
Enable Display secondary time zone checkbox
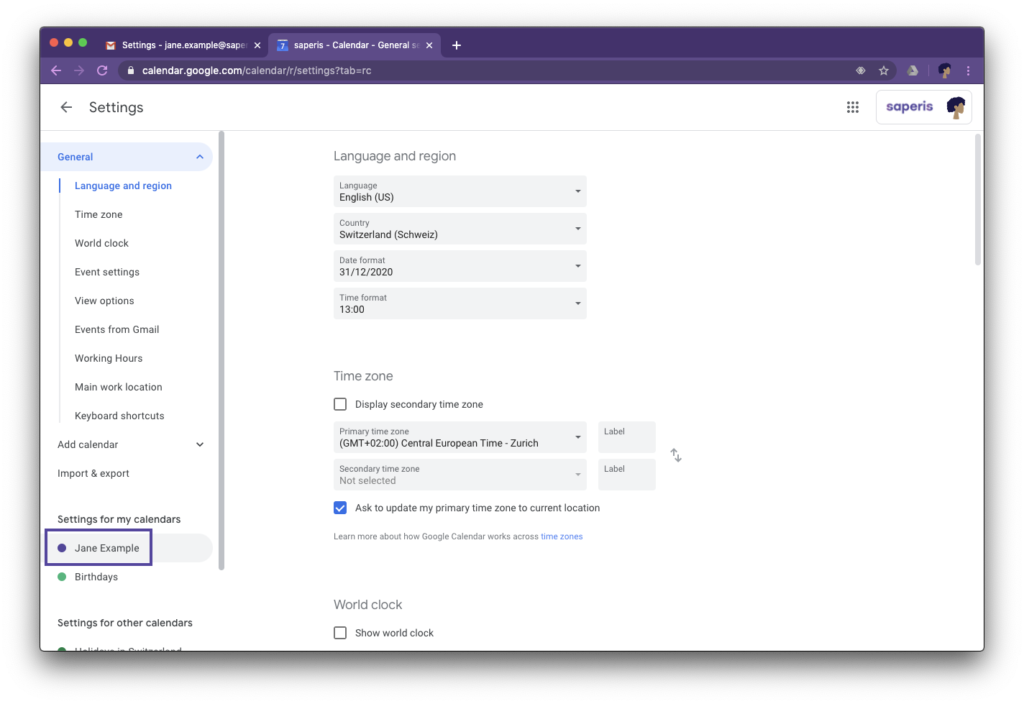pyautogui.click(x=340, y=404)
